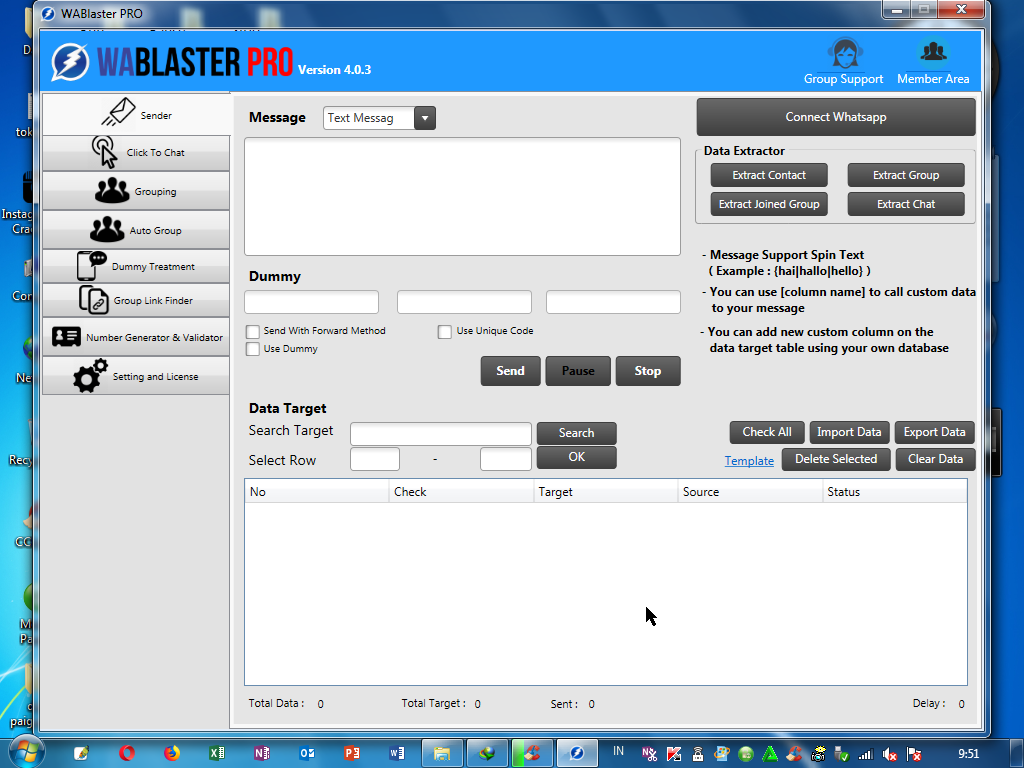1024x768 pixels.
Task: Open the Template link
Action: [749, 461]
